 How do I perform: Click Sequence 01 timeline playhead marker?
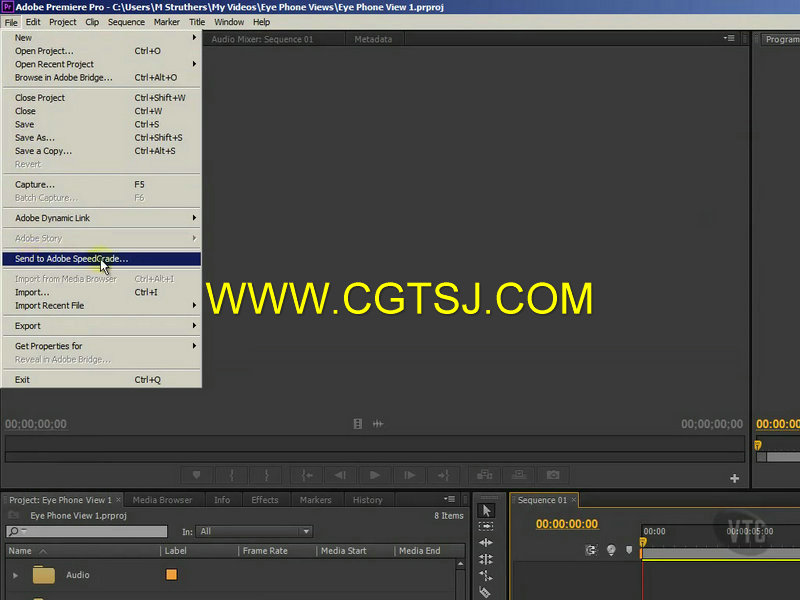tap(643, 542)
